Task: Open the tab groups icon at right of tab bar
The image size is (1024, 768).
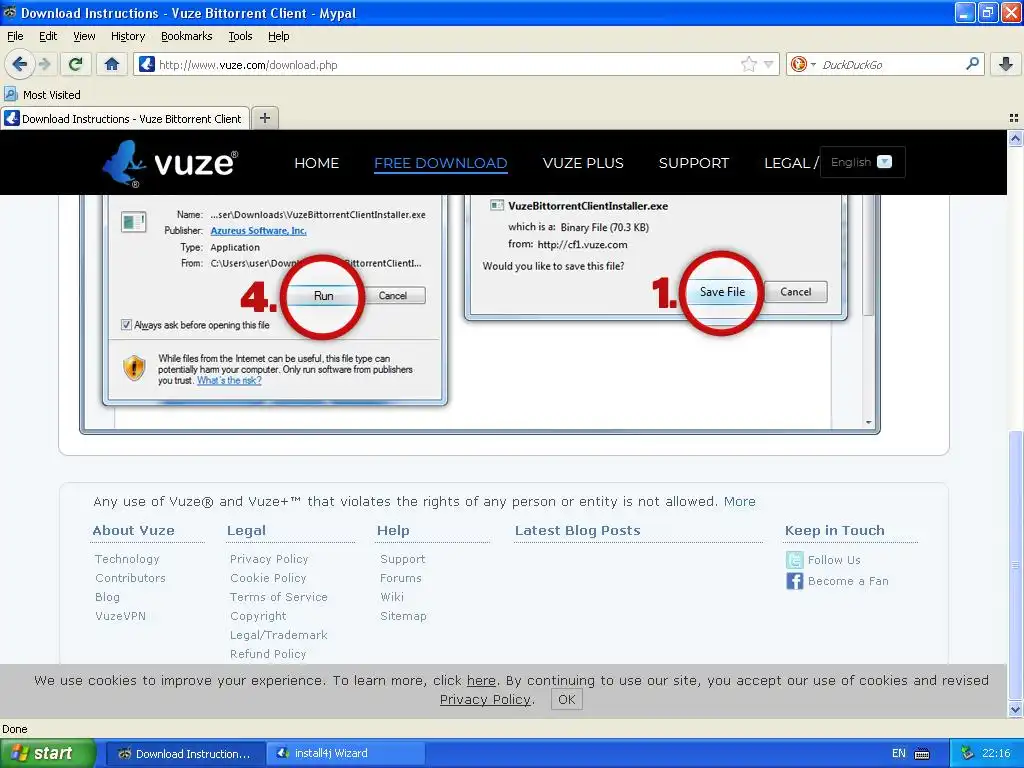Action: coord(1014,118)
